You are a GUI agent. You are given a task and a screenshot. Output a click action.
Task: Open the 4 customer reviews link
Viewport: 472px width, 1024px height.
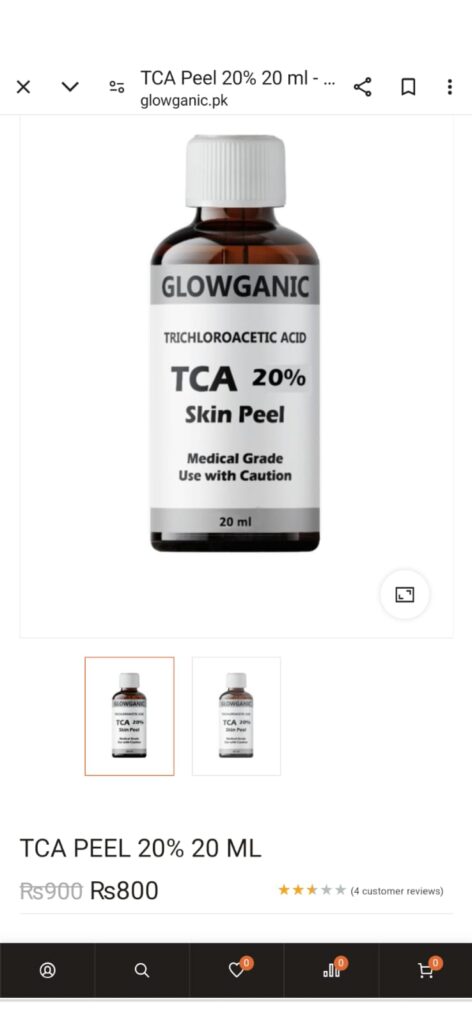(397, 891)
